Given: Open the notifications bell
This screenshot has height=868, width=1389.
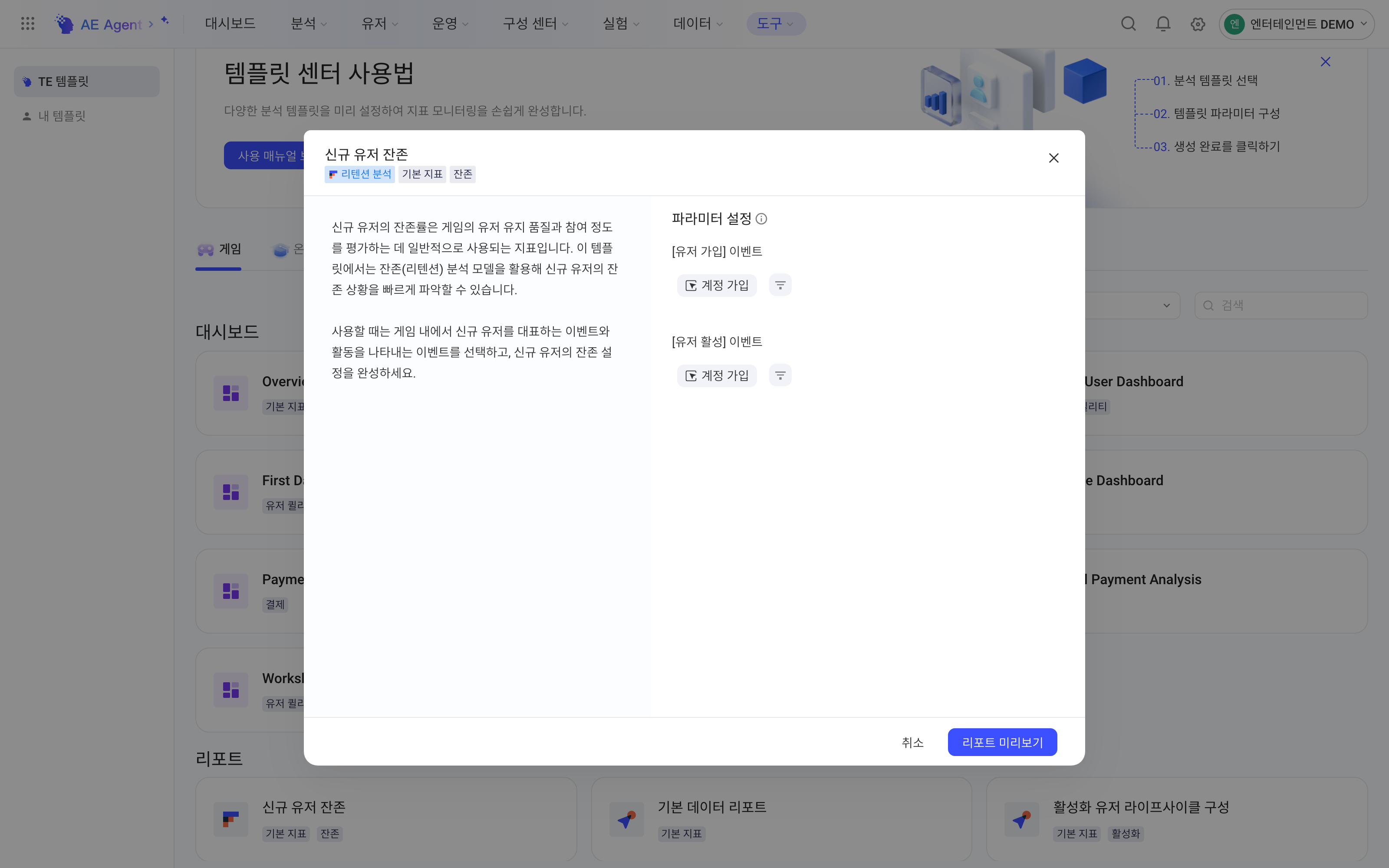Looking at the screenshot, I should tap(1163, 24).
